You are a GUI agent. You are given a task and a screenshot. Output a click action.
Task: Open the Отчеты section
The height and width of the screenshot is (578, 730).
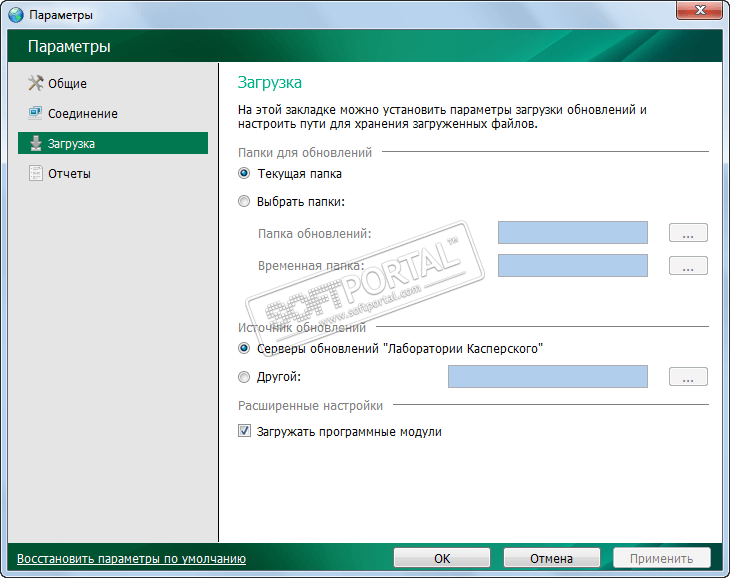pos(69,174)
